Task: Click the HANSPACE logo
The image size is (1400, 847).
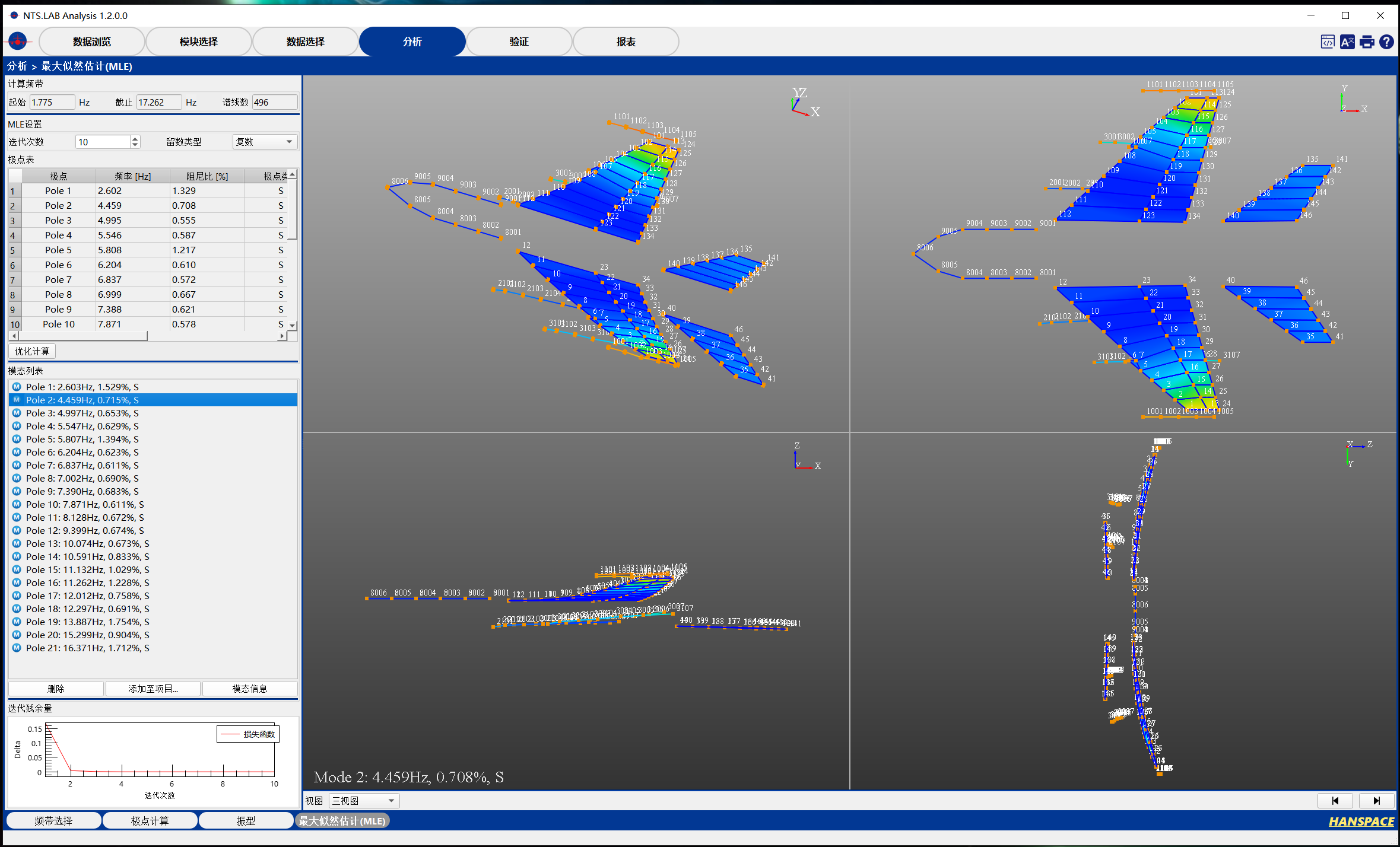Action: [x=1361, y=821]
